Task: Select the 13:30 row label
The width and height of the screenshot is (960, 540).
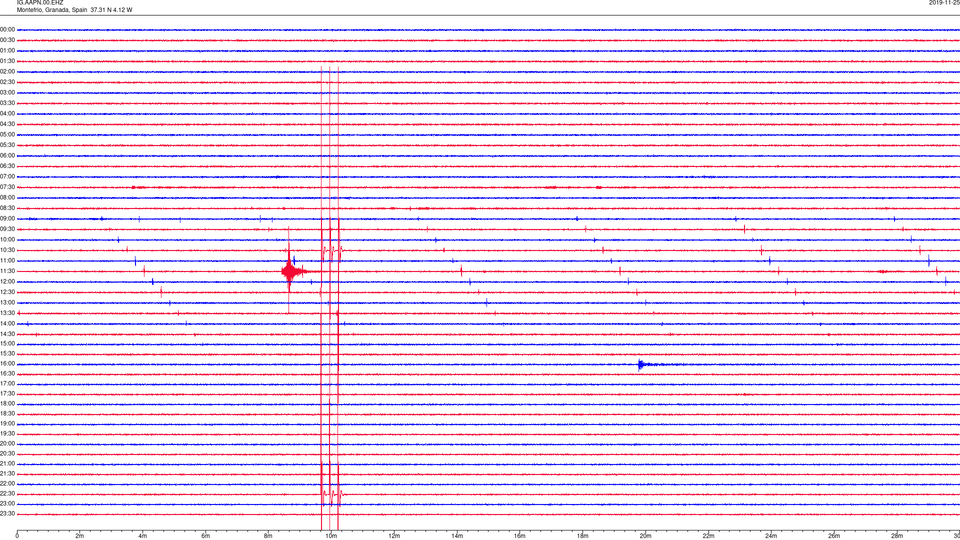Action: 7,313
